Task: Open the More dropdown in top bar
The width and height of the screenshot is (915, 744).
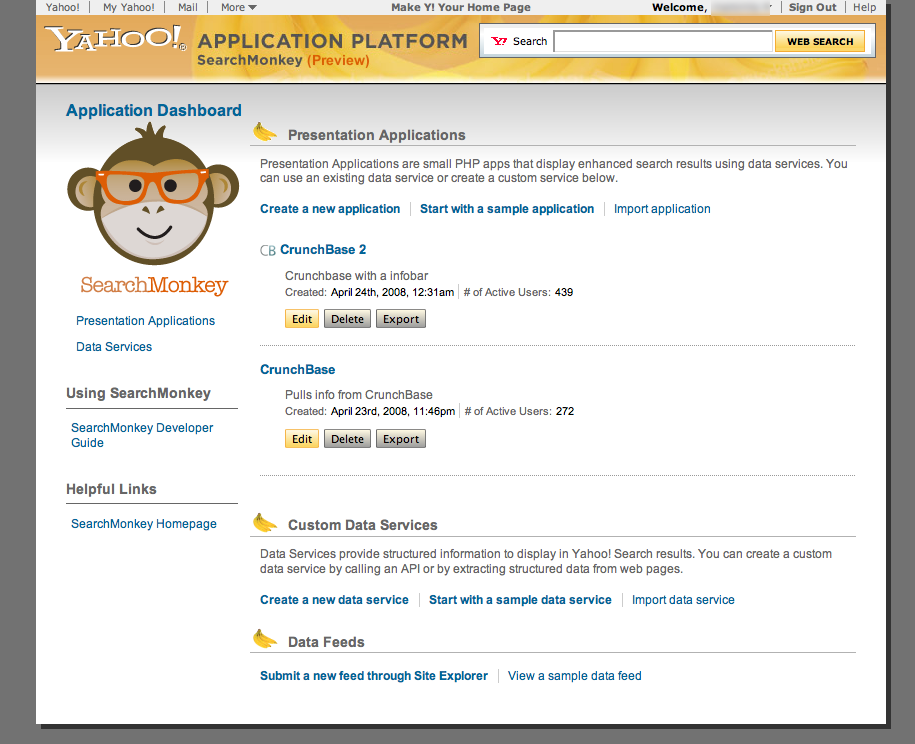Action: coord(239,8)
